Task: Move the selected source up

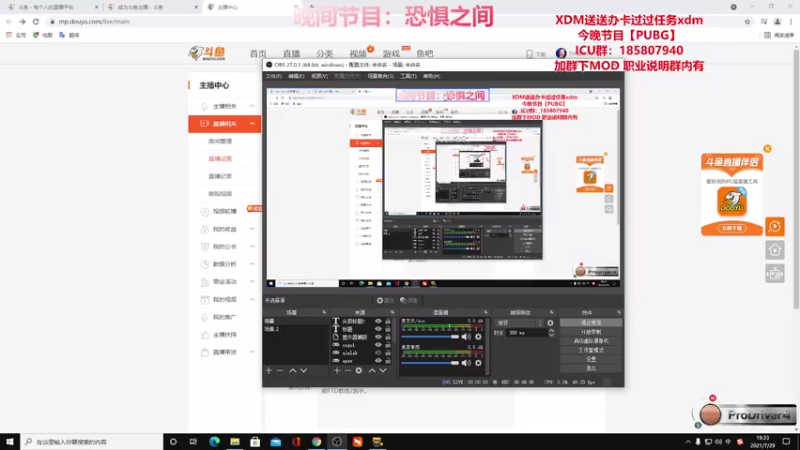Action: [372, 370]
